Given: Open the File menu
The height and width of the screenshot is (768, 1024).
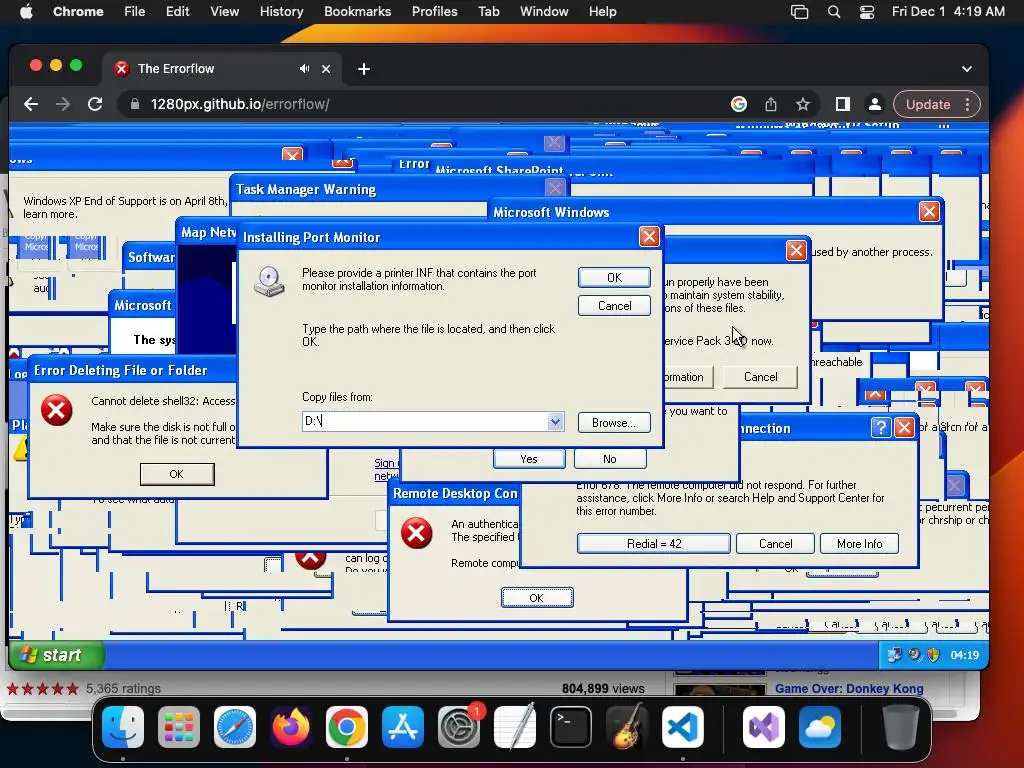Looking at the screenshot, I should tap(135, 11).
